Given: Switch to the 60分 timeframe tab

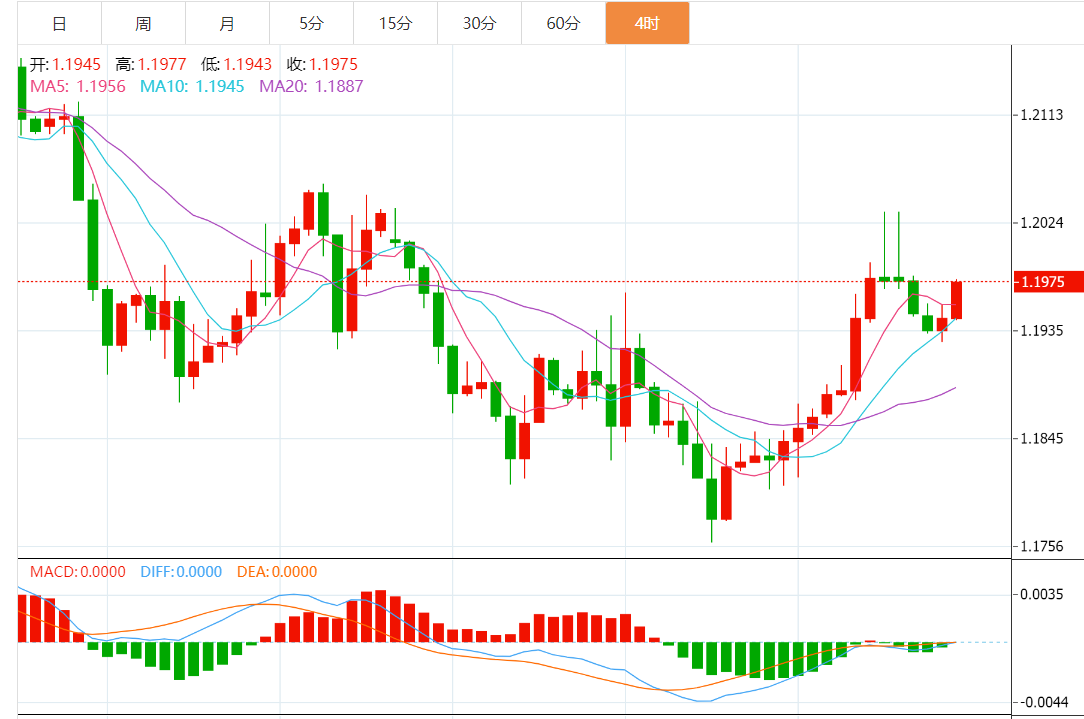Looking at the screenshot, I should point(563,24).
